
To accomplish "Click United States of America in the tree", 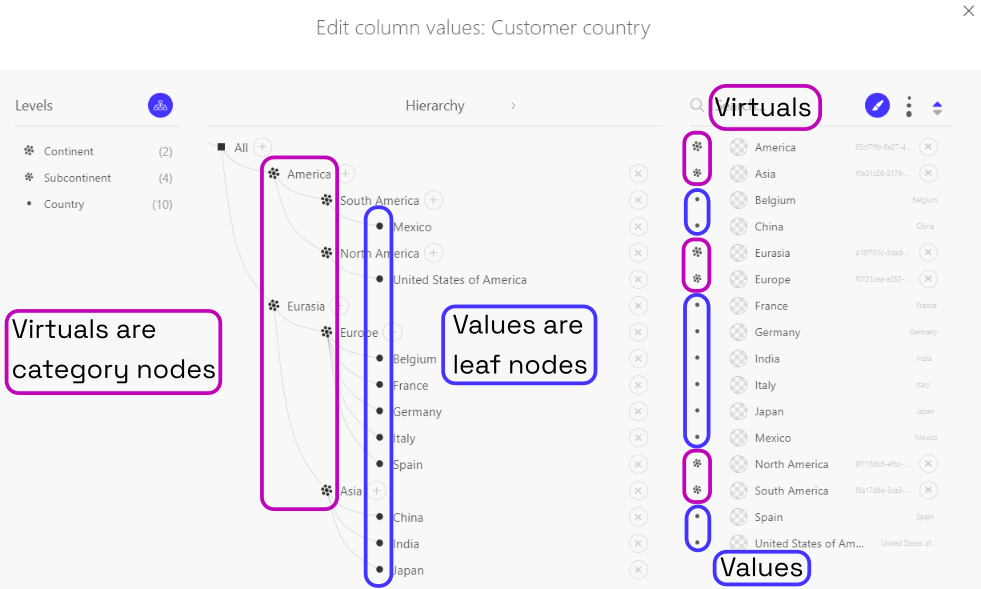I will [x=461, y=279].
